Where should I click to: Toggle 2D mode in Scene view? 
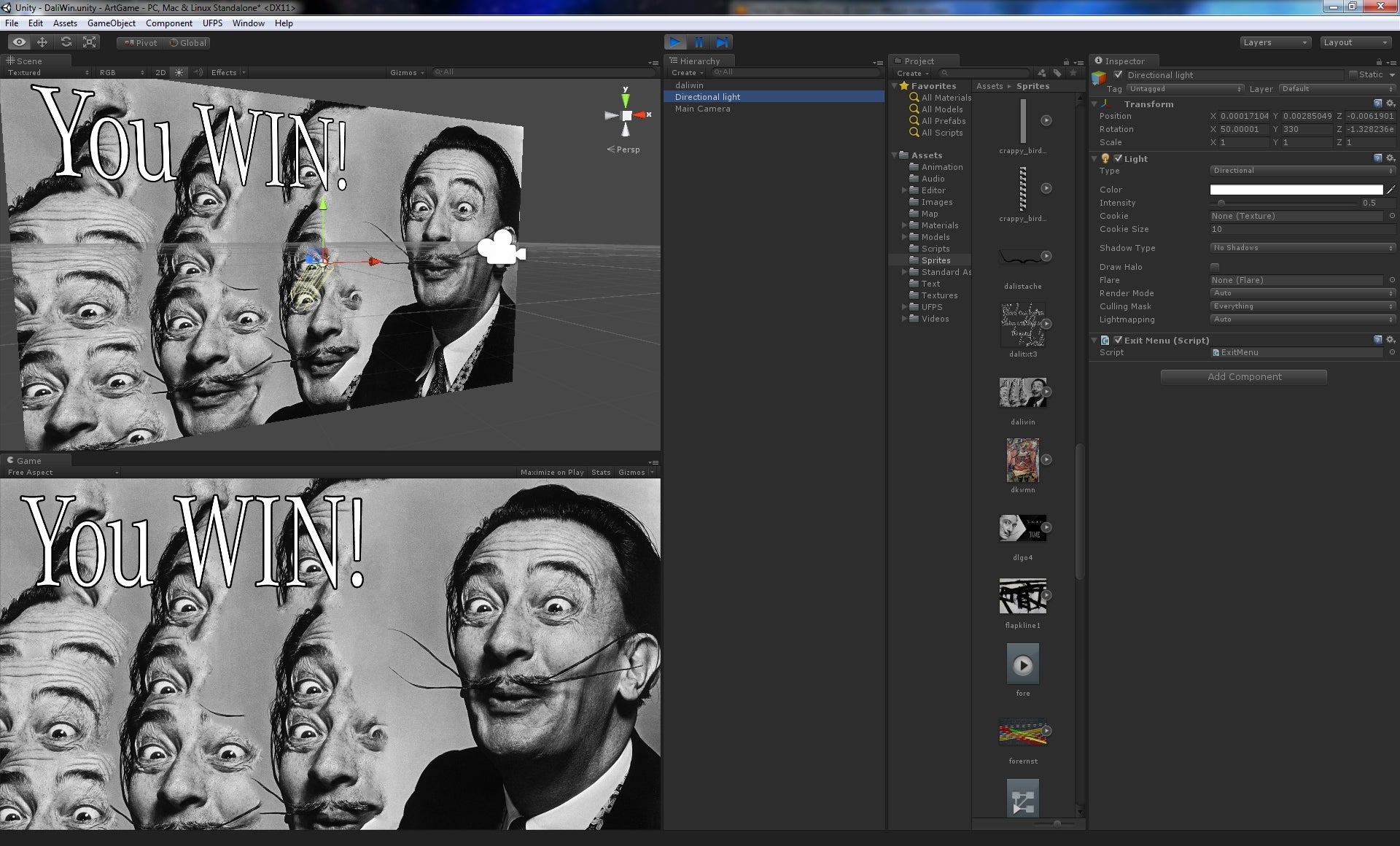[160, 72]
